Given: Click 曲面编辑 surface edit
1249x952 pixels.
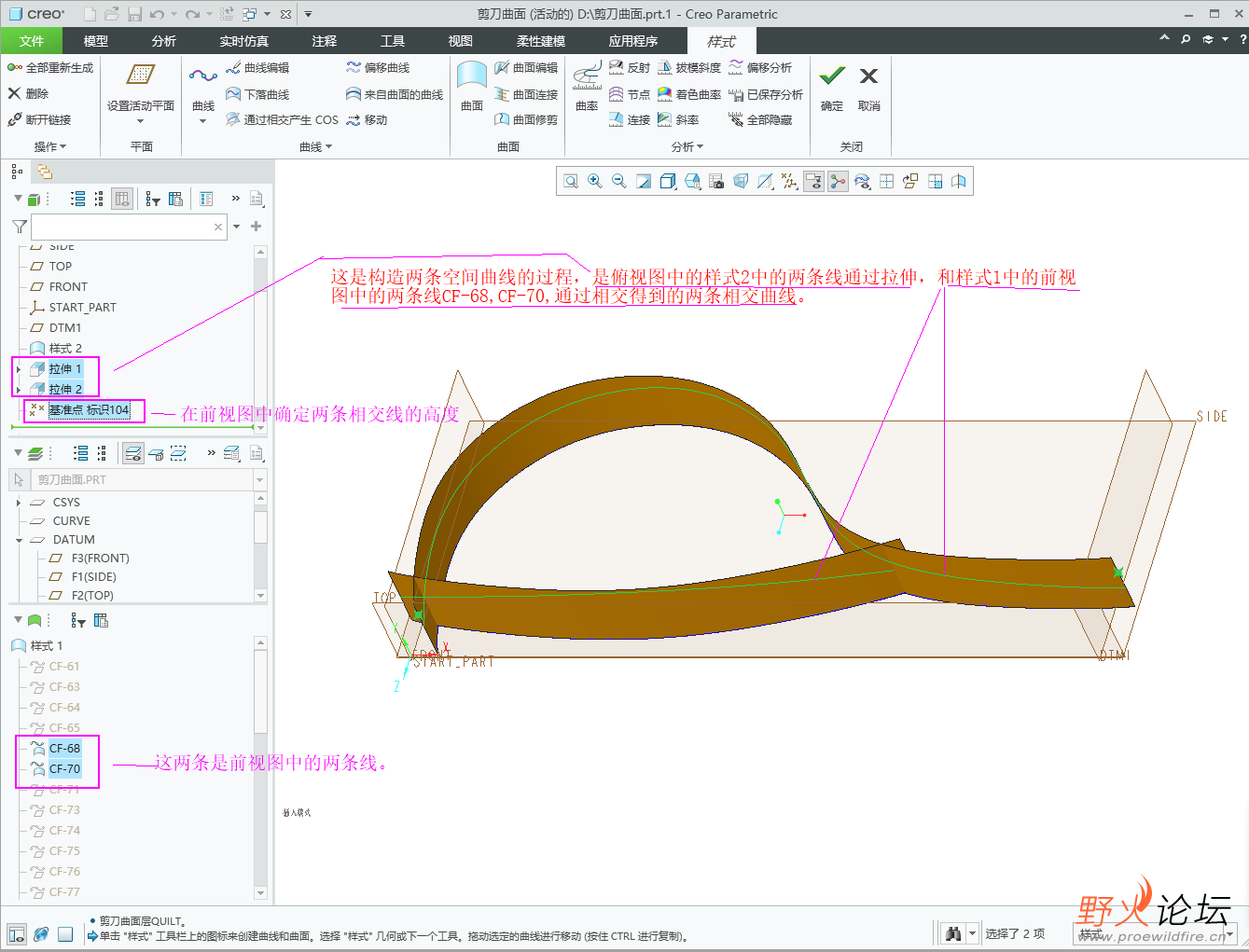Looking at the screenshot, I should pyautogui.click(x=526, y=68).
